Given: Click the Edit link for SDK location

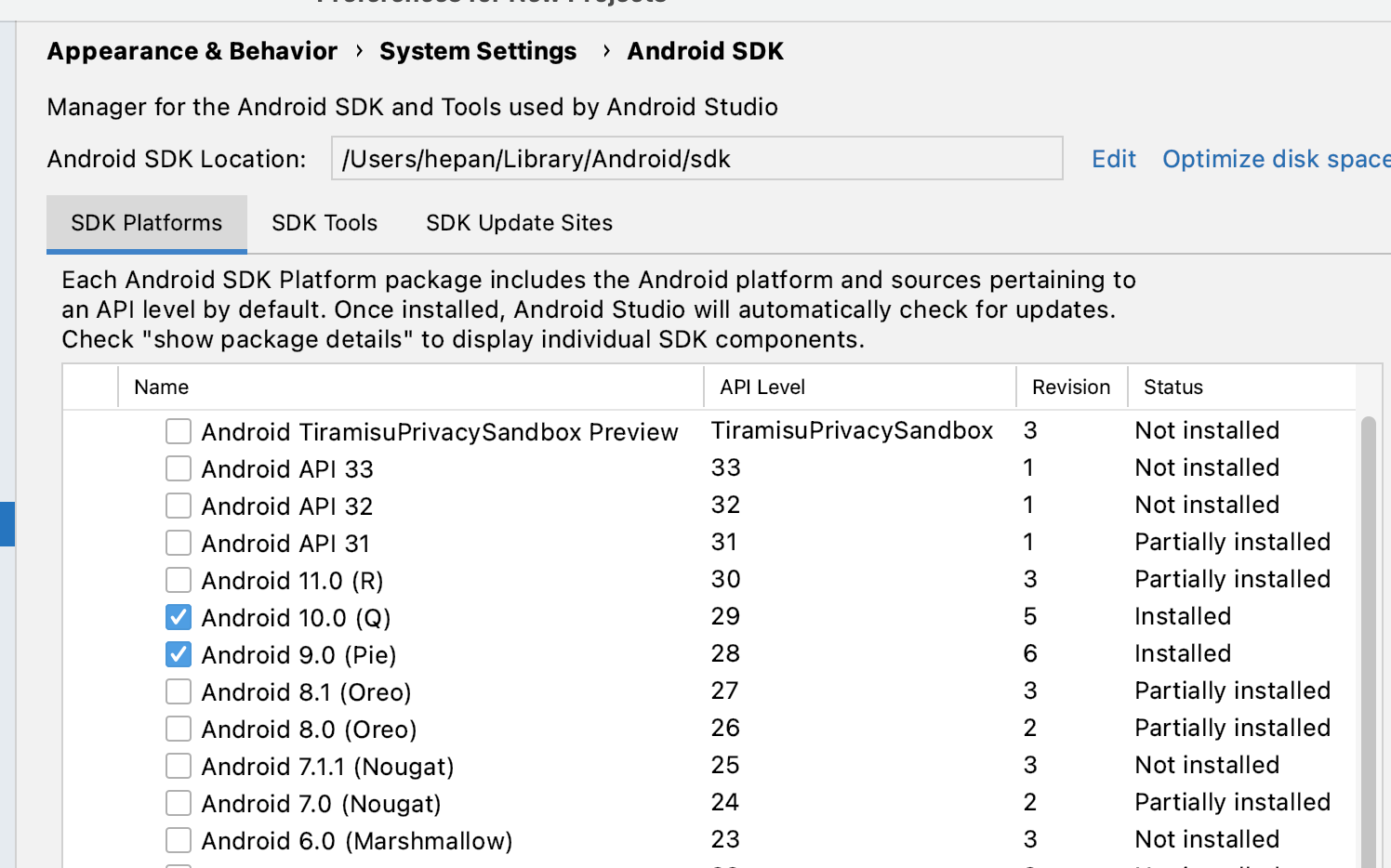Looking at the screenshot, I should 1114,159.
